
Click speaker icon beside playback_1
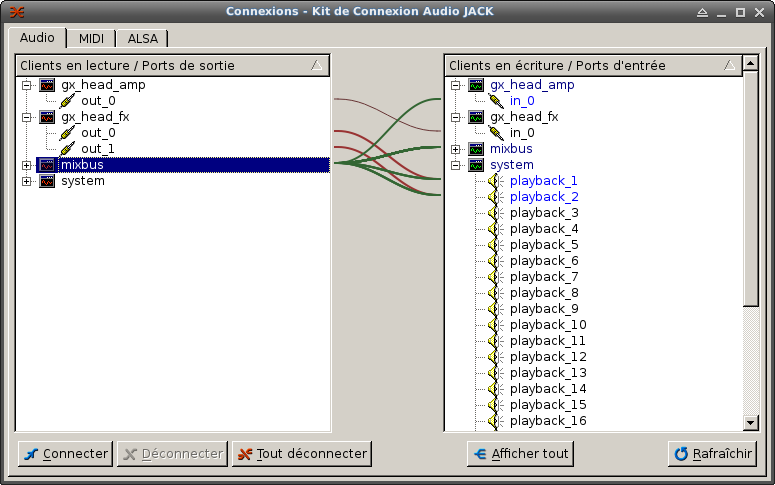pyautogui.click(x=496, y=181)
